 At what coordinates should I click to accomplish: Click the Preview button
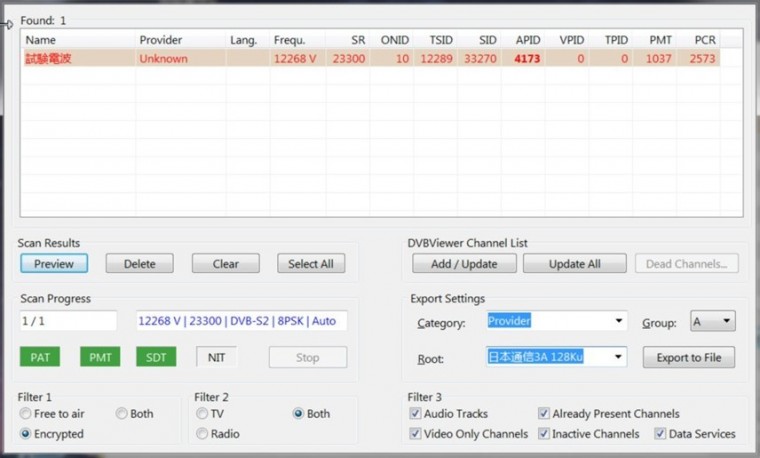tap(54, 264)
